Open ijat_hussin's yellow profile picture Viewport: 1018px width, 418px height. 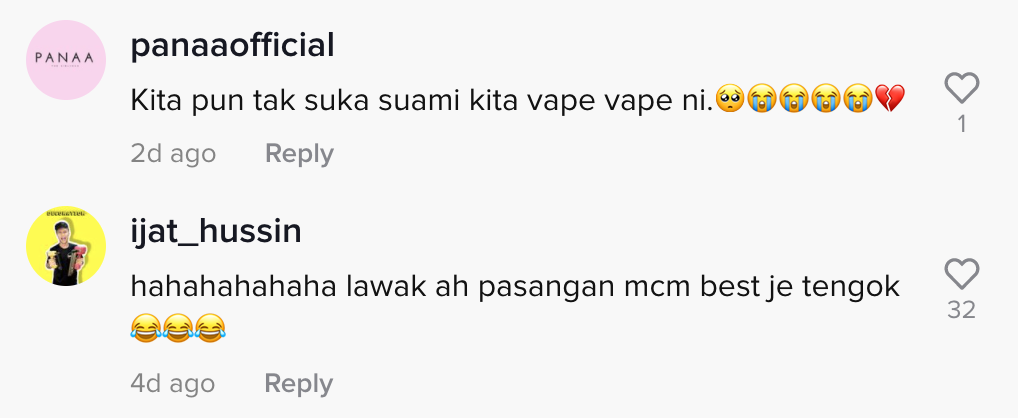pyautogui.click(x=66, y=247)
